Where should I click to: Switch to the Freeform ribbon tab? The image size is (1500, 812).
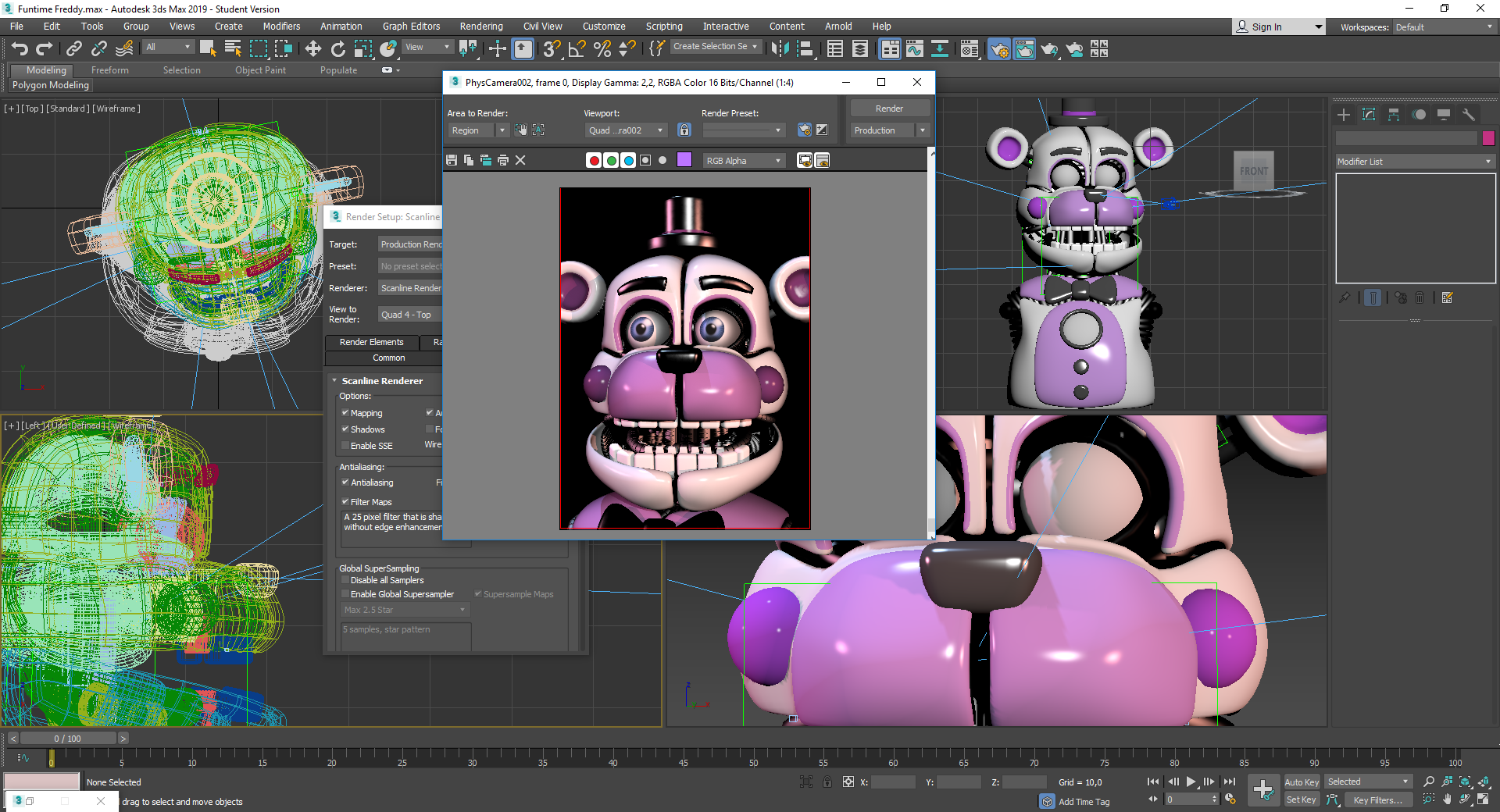point(109,70)
